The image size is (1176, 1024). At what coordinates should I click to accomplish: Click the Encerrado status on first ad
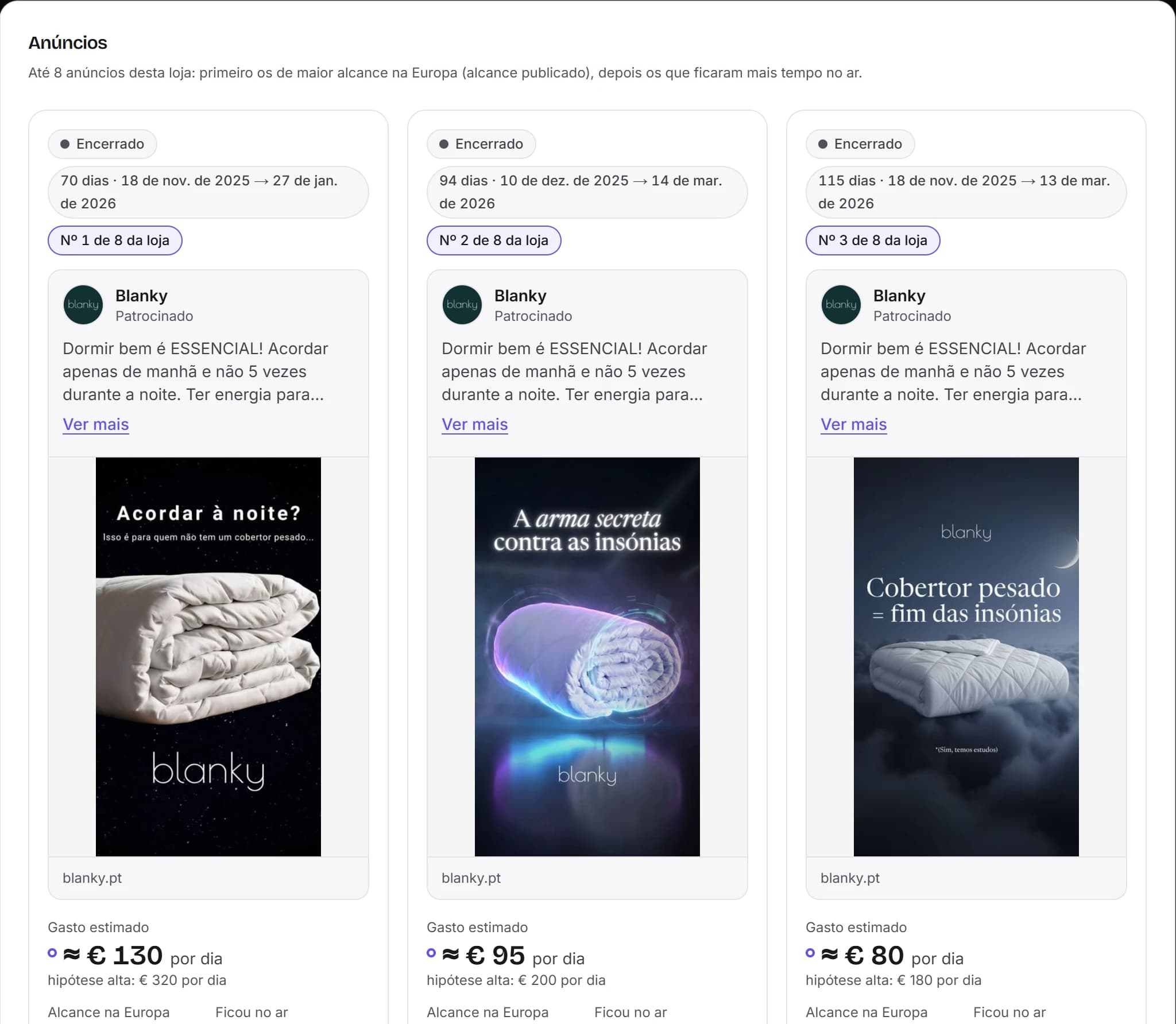point(102,144)
